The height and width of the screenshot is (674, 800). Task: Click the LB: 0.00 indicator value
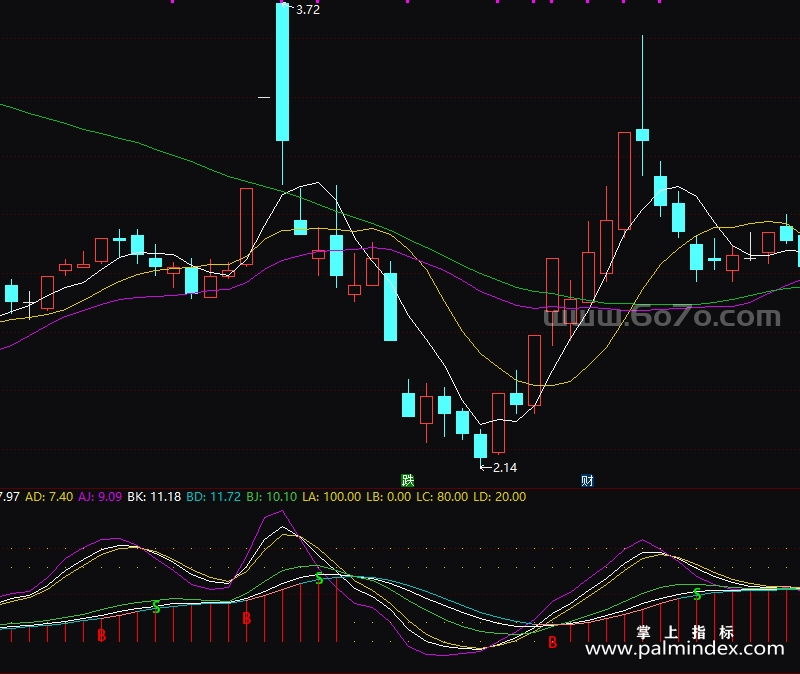tap(389, 496)
